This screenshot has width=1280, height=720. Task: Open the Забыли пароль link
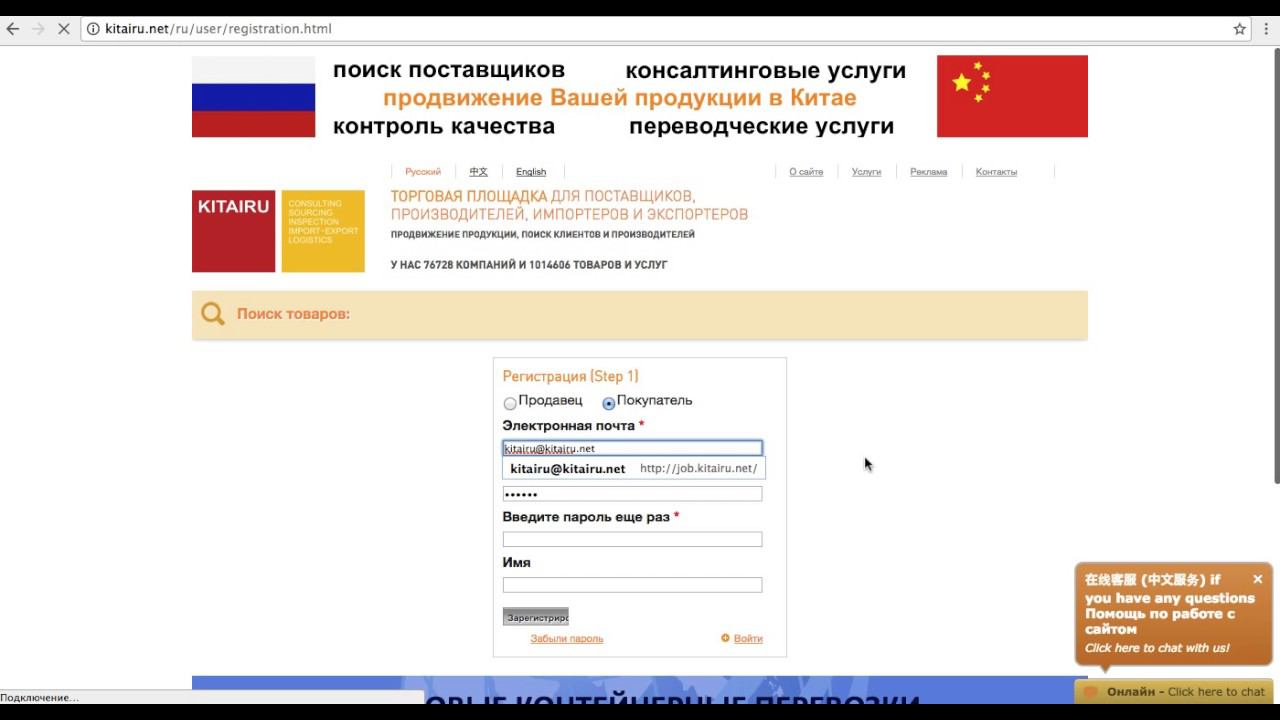[566, 638]
